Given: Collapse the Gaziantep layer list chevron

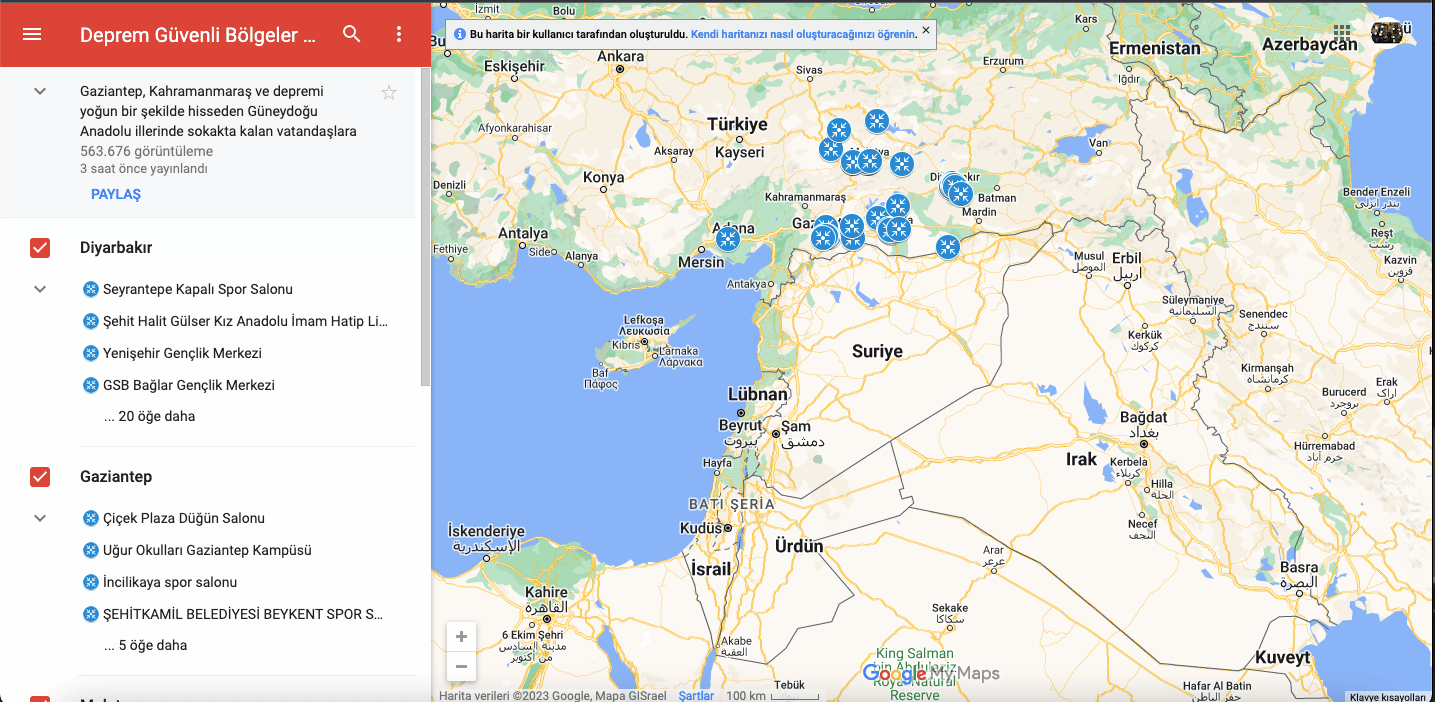Looking at the screenshot, I should pos(40,518).
